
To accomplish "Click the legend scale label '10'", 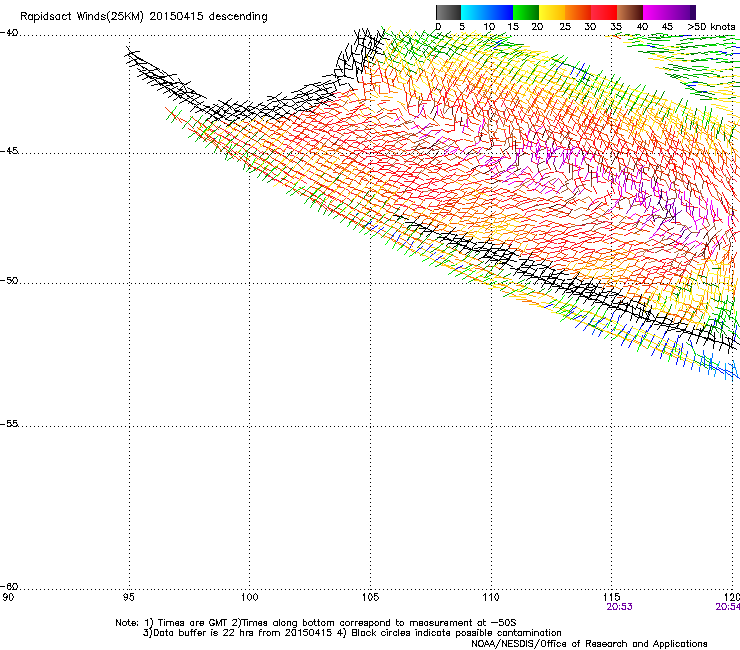I will click(489, 27).
